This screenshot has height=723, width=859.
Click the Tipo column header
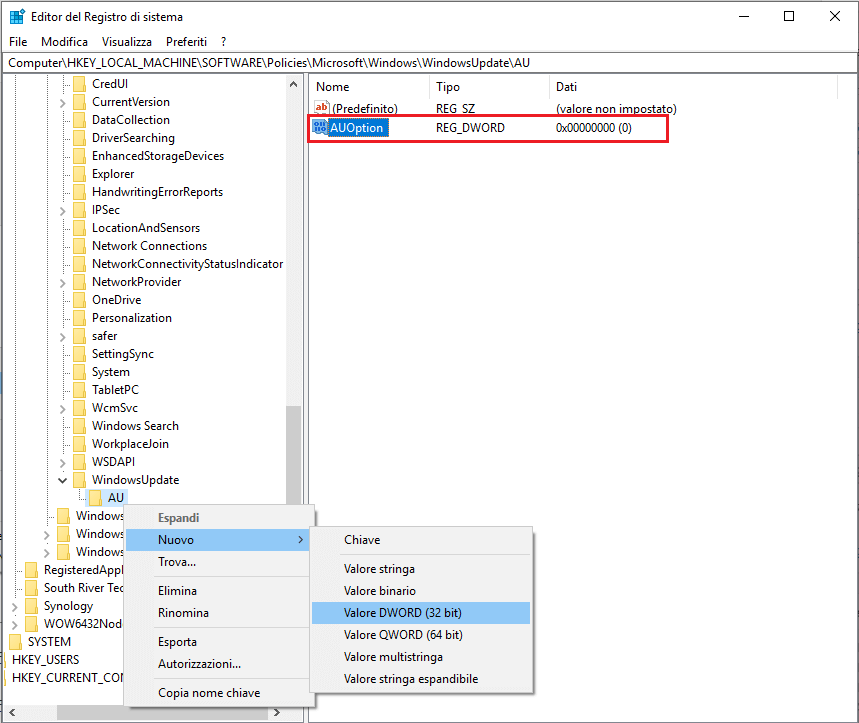[x=489, y=87]
